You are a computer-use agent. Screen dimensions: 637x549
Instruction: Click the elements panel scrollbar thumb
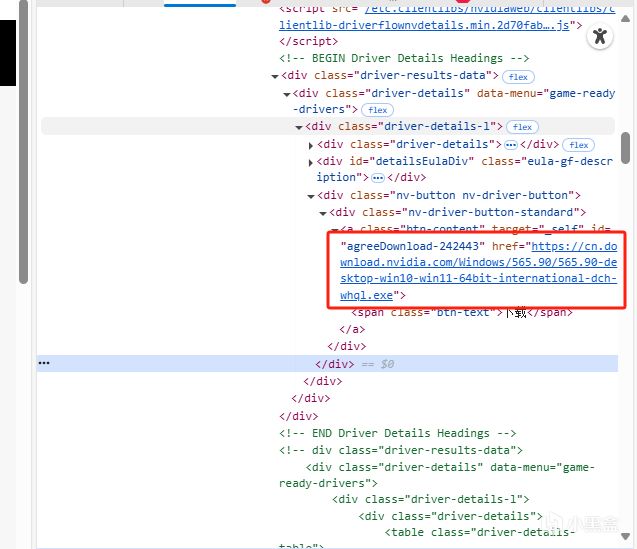[625, 148]
